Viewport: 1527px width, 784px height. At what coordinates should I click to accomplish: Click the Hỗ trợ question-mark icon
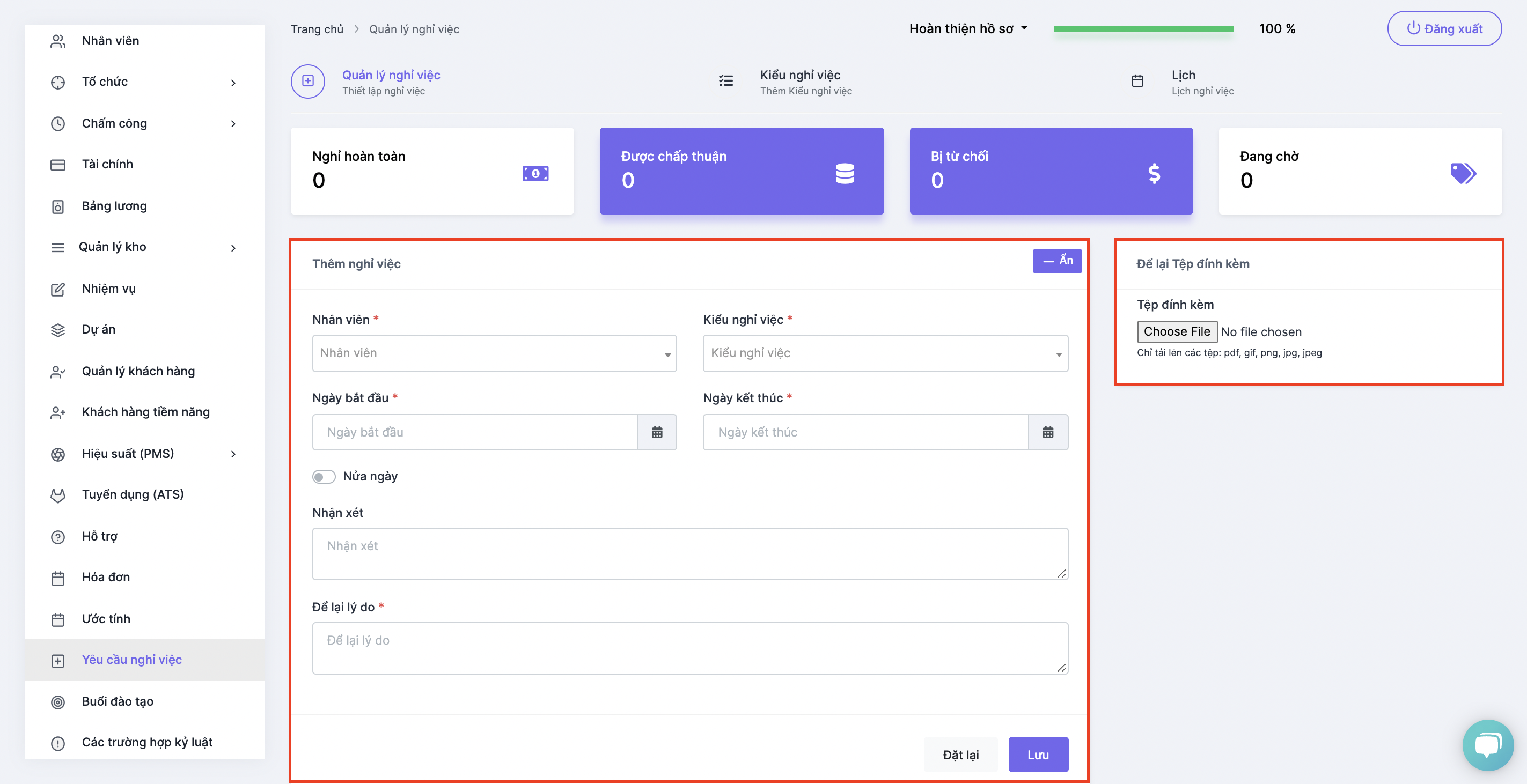[57, 537]
